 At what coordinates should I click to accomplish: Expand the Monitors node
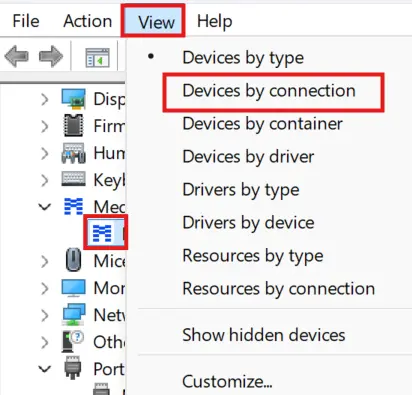tap(44, 288)
